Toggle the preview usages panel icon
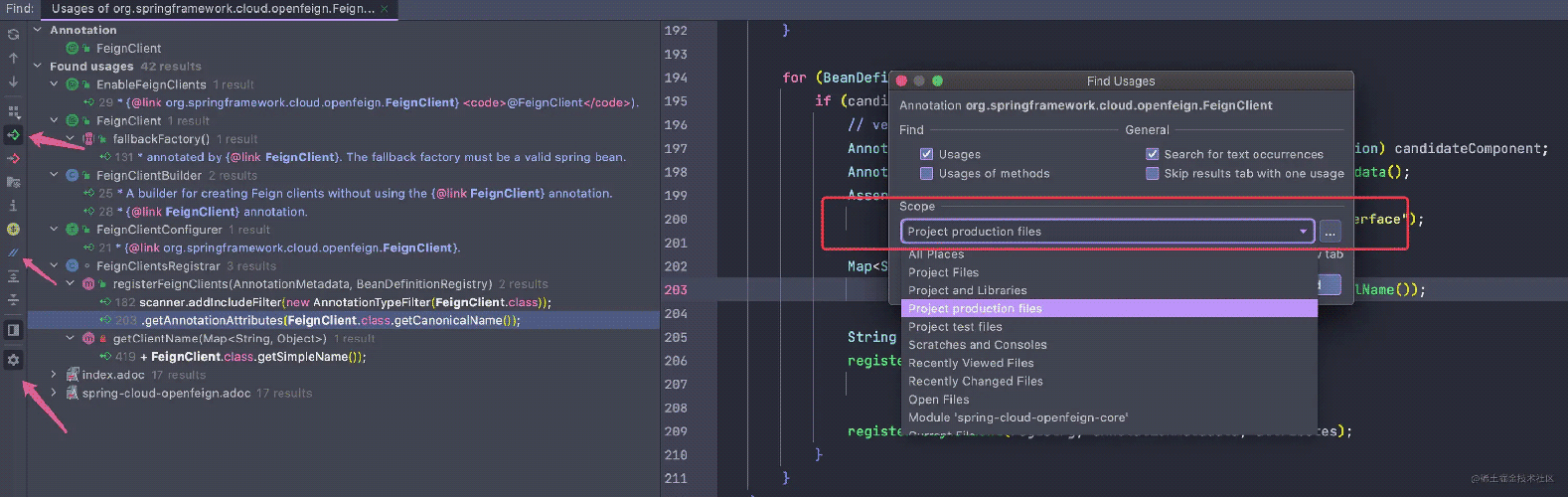Screen dimensions: 1568x497 click(x=13, y=329)
